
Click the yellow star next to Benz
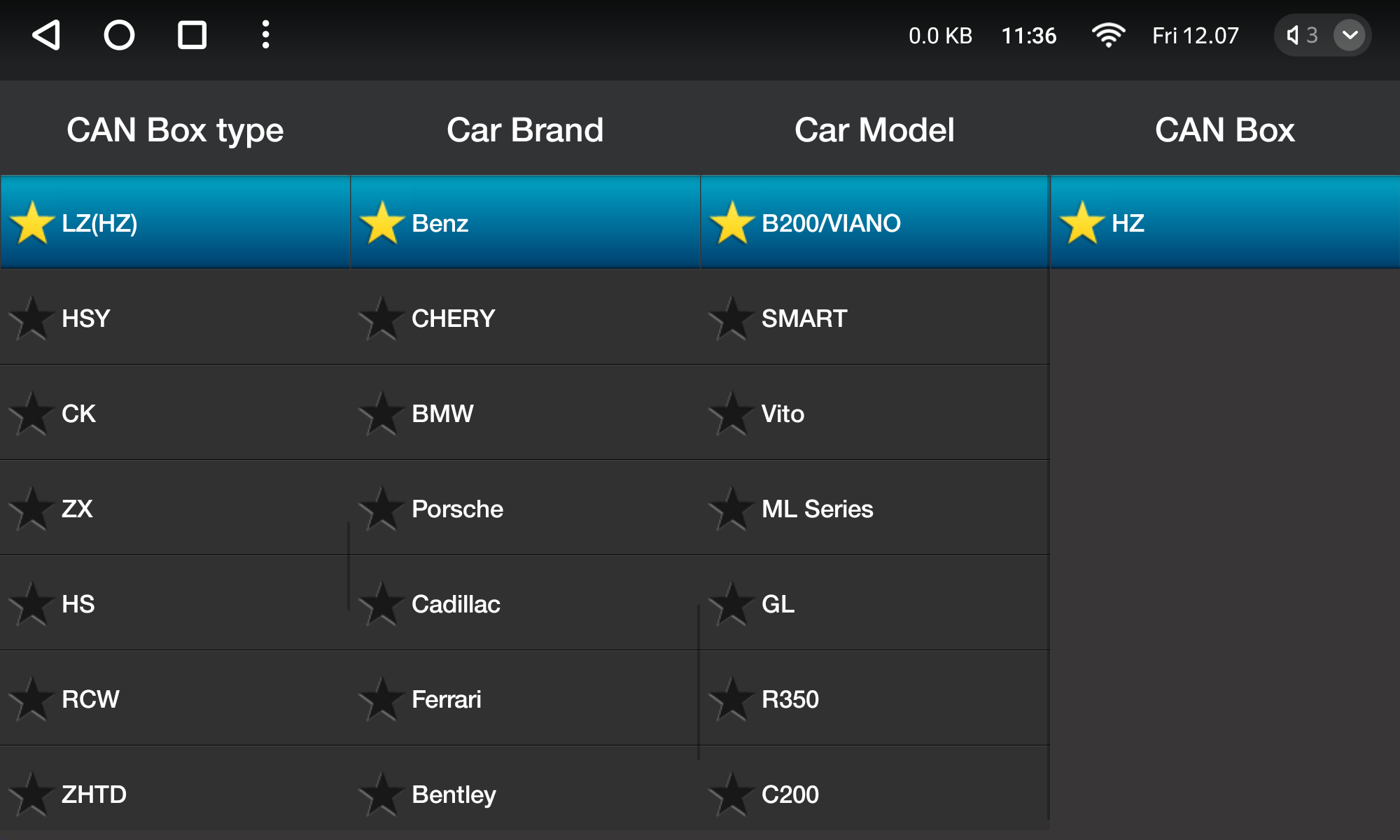[381, 223]
